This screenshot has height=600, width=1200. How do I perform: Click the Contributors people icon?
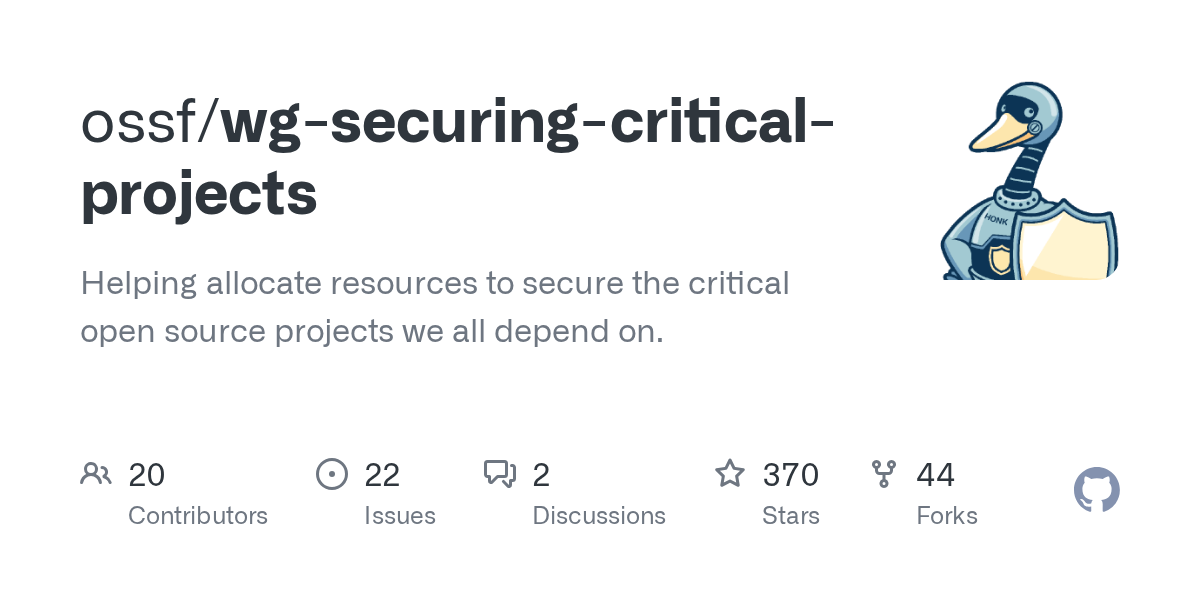pyautogui.click(x=96, y=473)
